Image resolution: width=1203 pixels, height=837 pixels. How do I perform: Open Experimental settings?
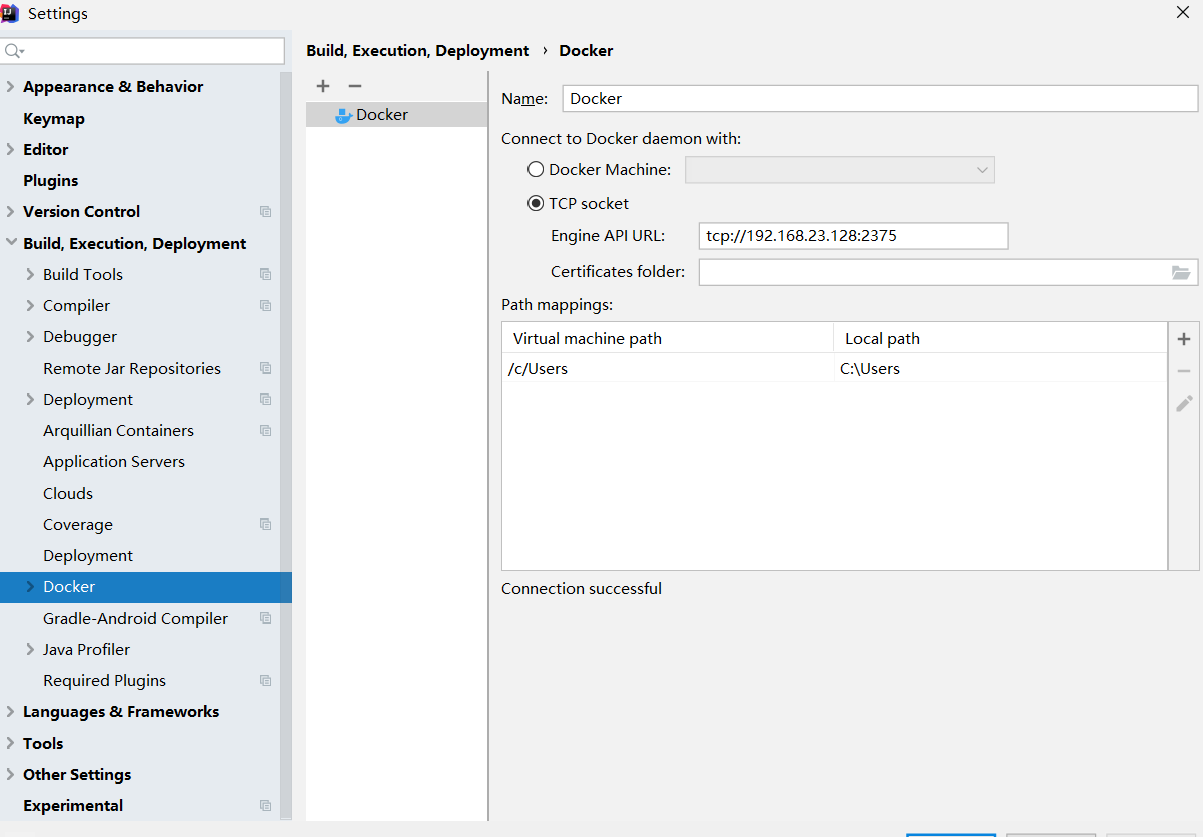point(73,805)
